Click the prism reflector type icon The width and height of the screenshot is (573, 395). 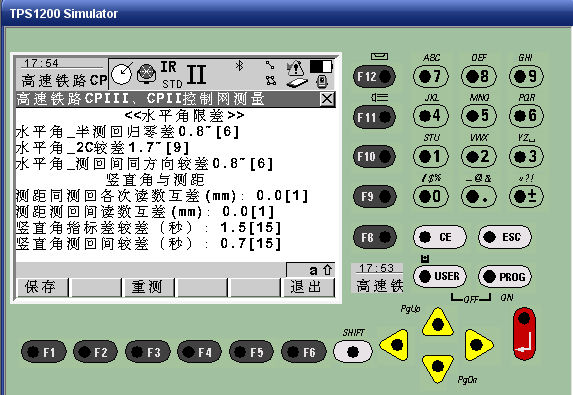click(x=147, y=74)
